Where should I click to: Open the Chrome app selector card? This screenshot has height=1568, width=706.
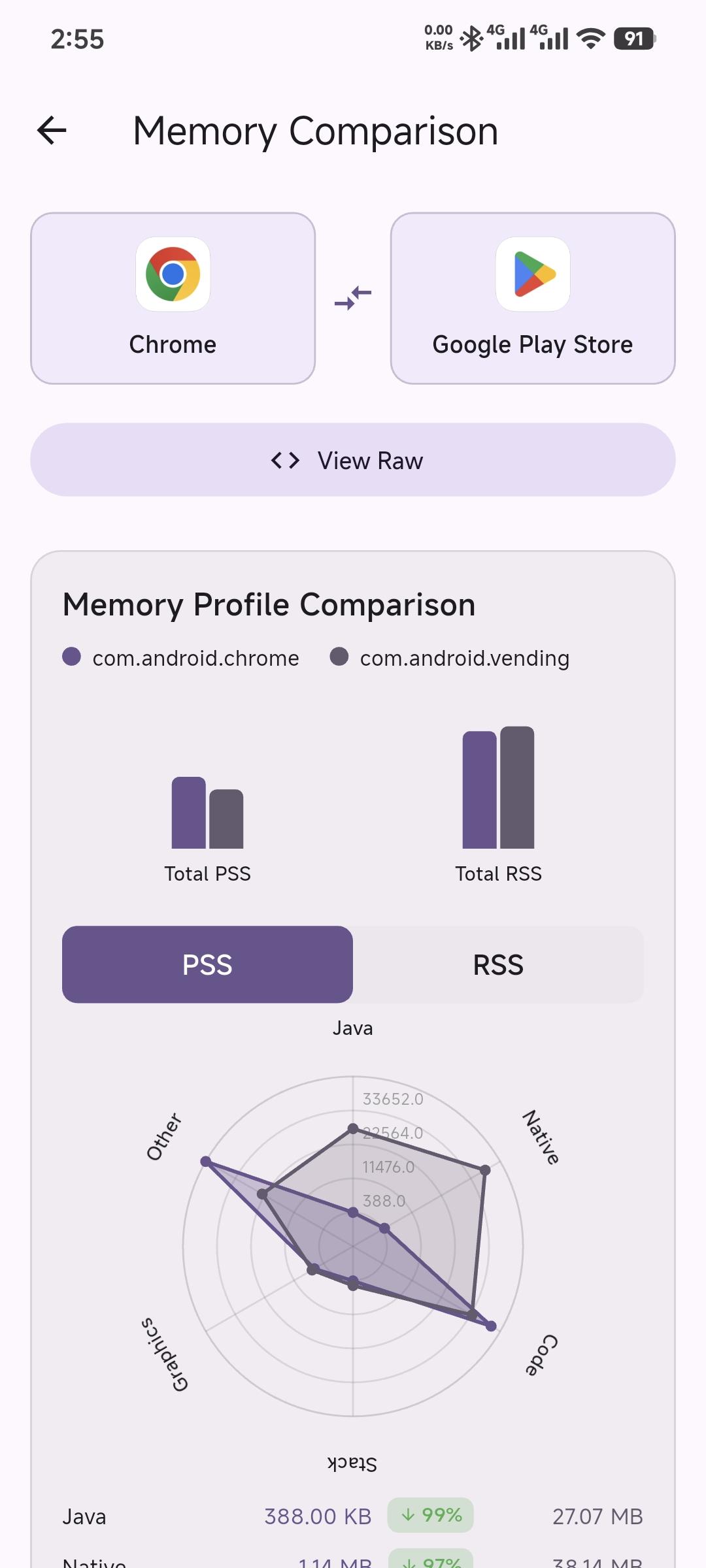click(x=173, y=298)
